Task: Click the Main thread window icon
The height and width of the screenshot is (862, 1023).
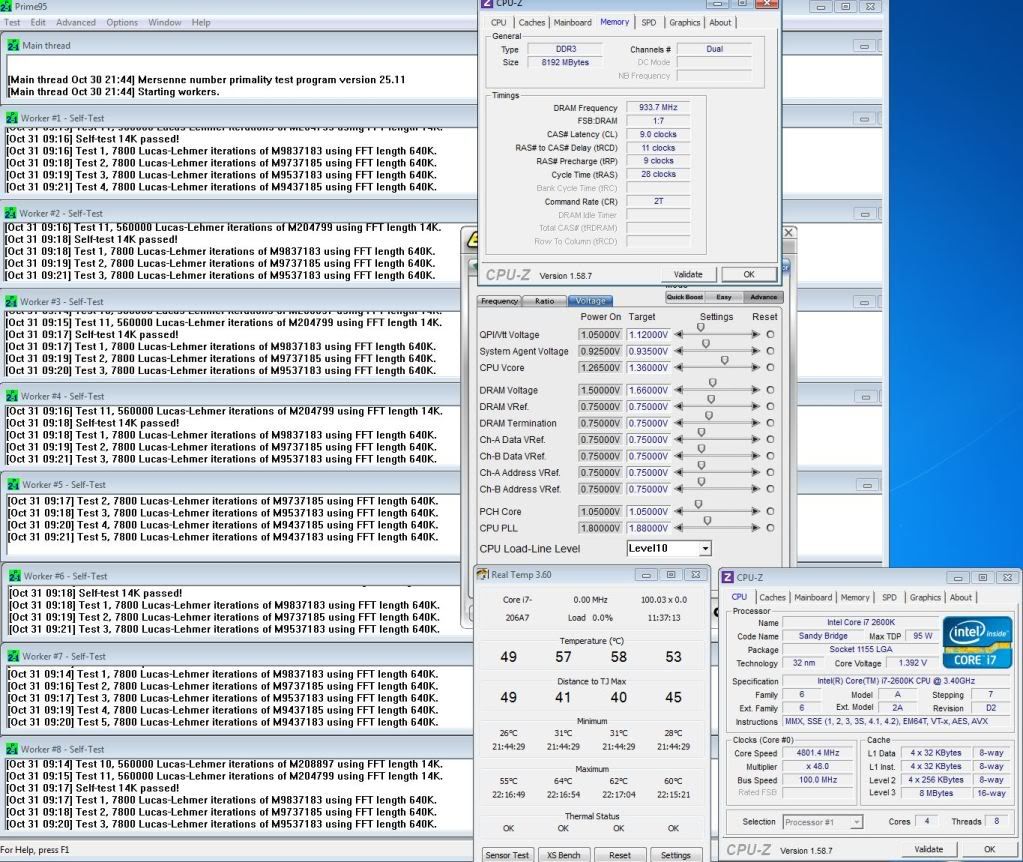Action: 13,46
